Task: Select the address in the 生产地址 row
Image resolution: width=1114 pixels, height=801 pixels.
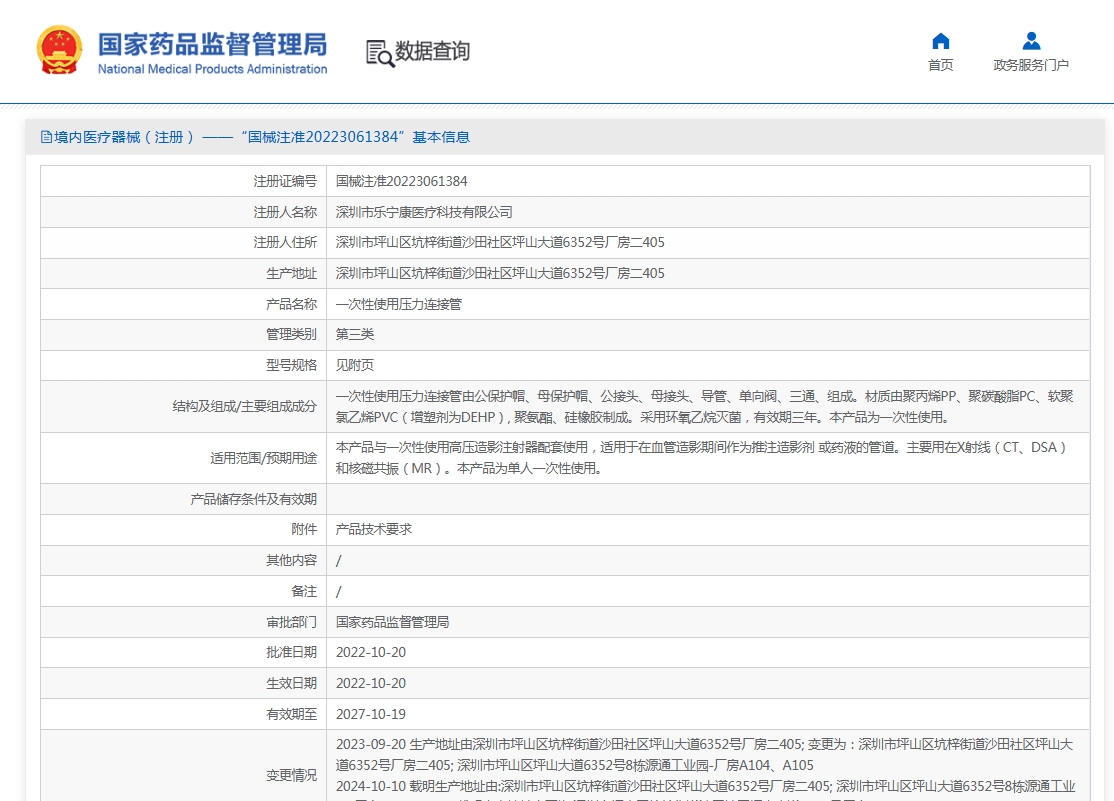Action: click(x=500, y=274)
